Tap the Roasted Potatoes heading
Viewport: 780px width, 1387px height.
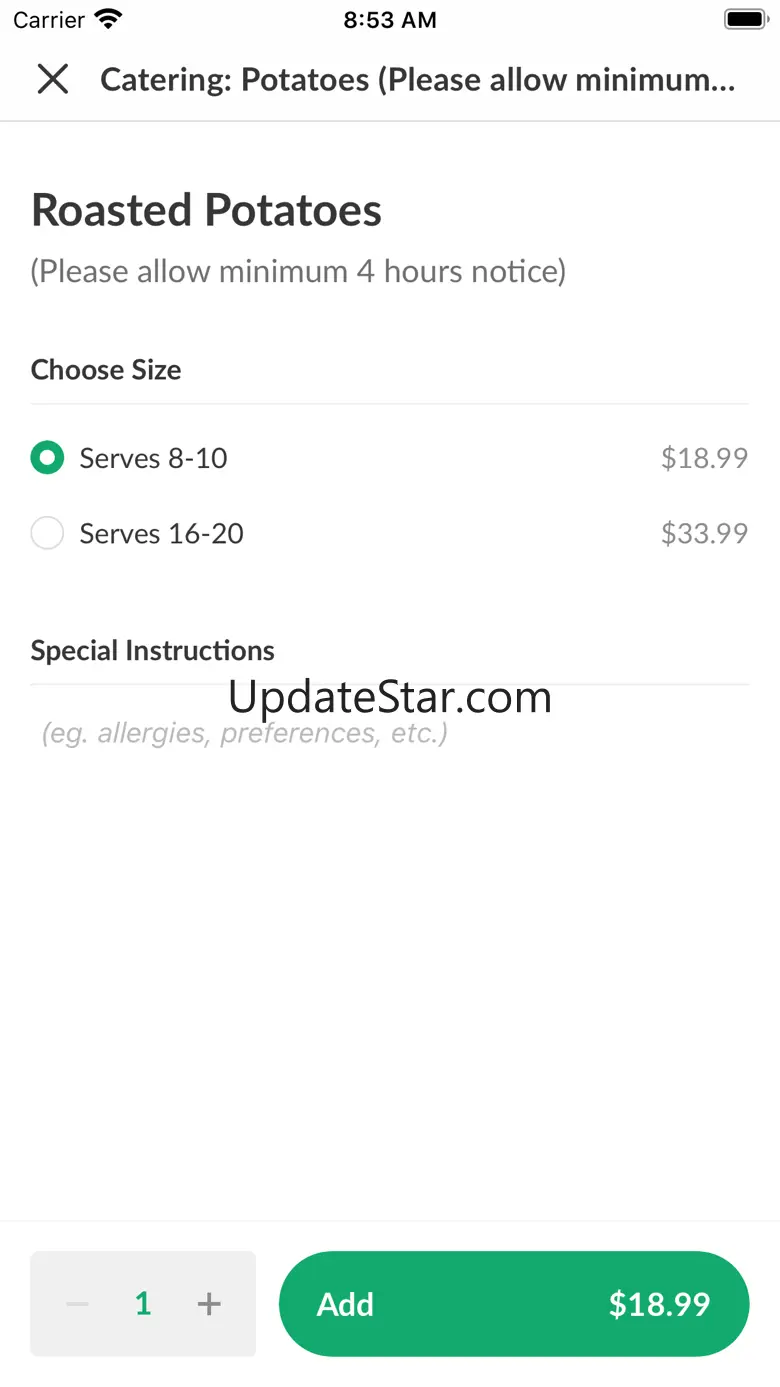tap(207, 210)
